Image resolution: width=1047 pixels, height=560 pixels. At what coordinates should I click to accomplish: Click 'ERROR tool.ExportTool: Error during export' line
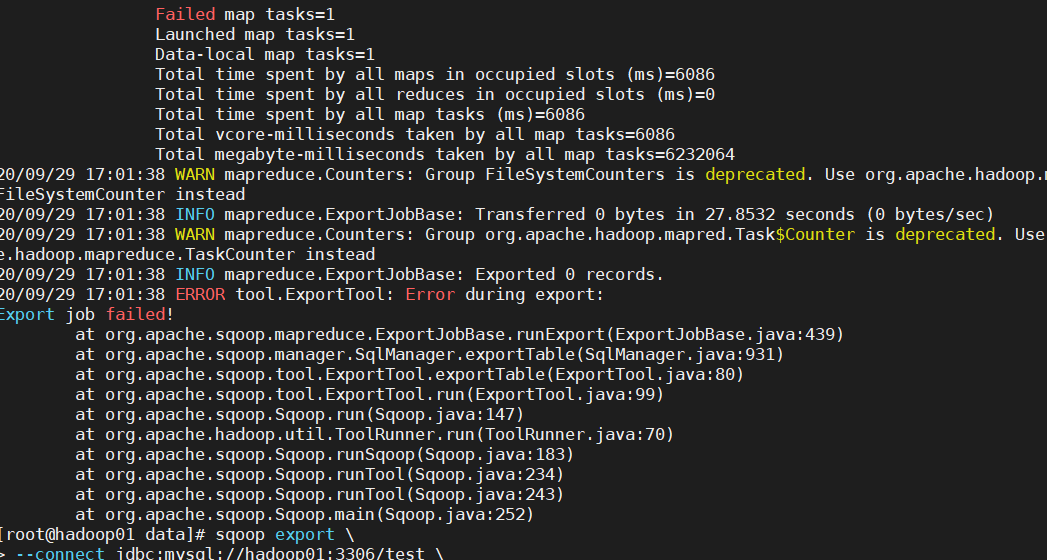tap(302, 294)
